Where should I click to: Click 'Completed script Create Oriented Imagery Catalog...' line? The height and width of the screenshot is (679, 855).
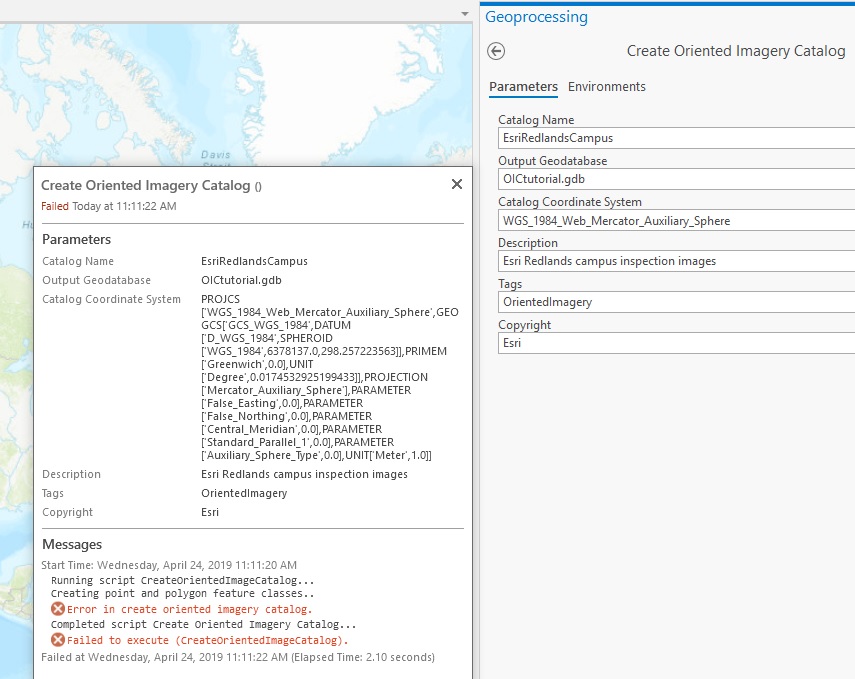(203, 624)
